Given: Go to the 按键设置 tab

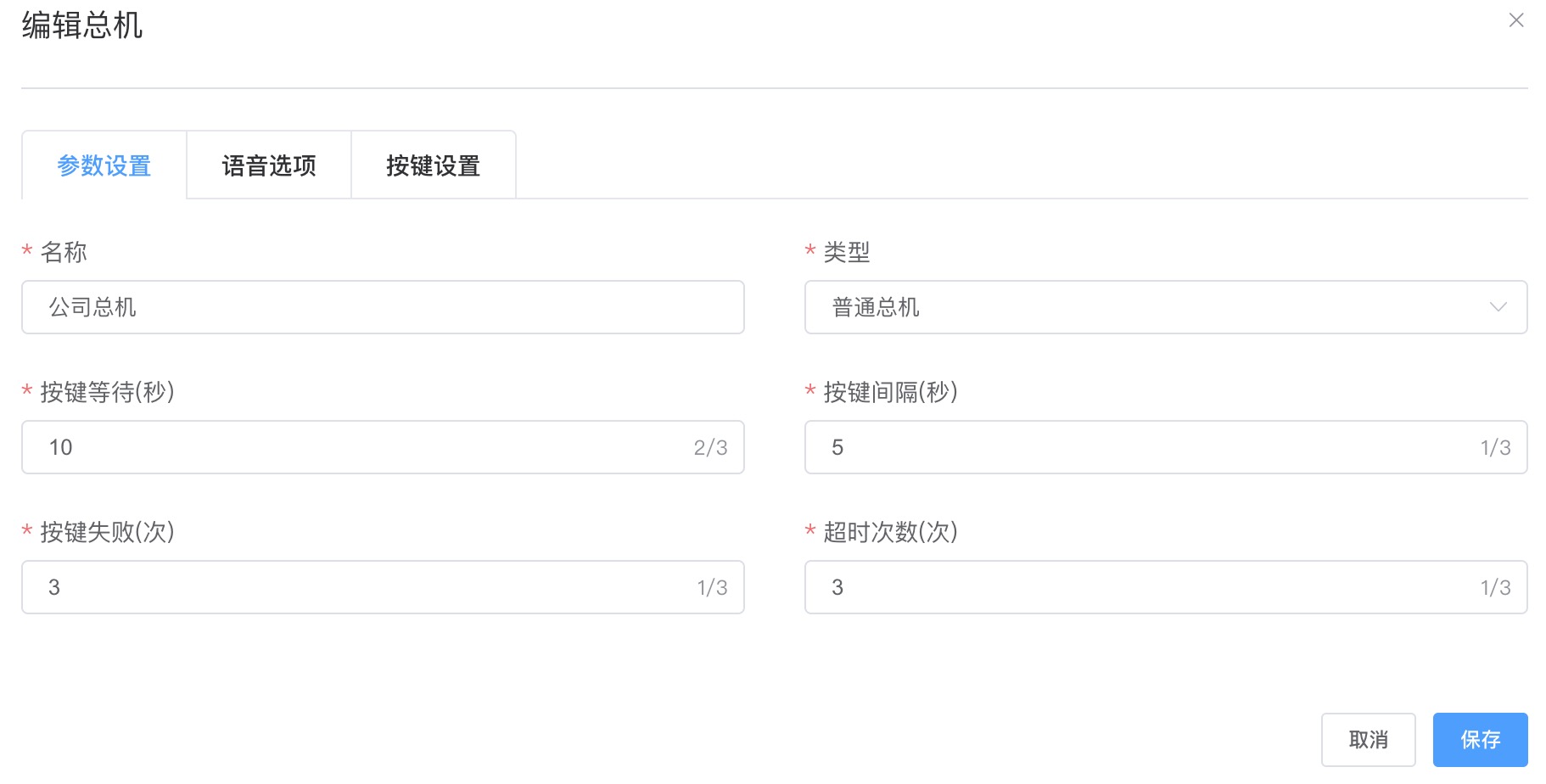Looking at the screenshot, I should tap(433, 165).
